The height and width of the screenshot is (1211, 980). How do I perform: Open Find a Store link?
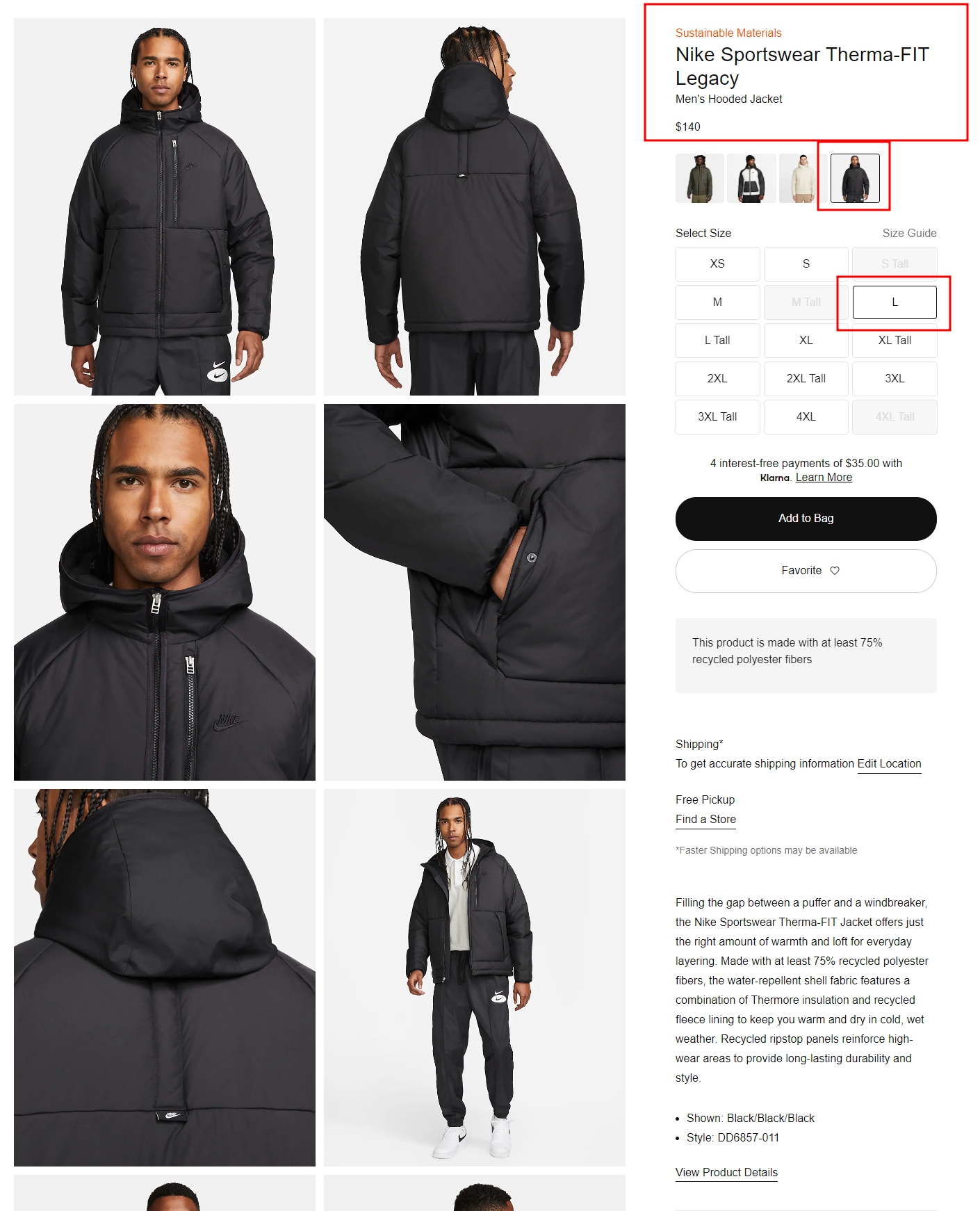point(705,820)
